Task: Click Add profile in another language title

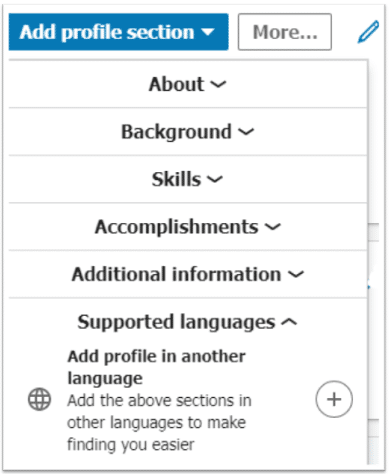Action: tap(157, 367)
